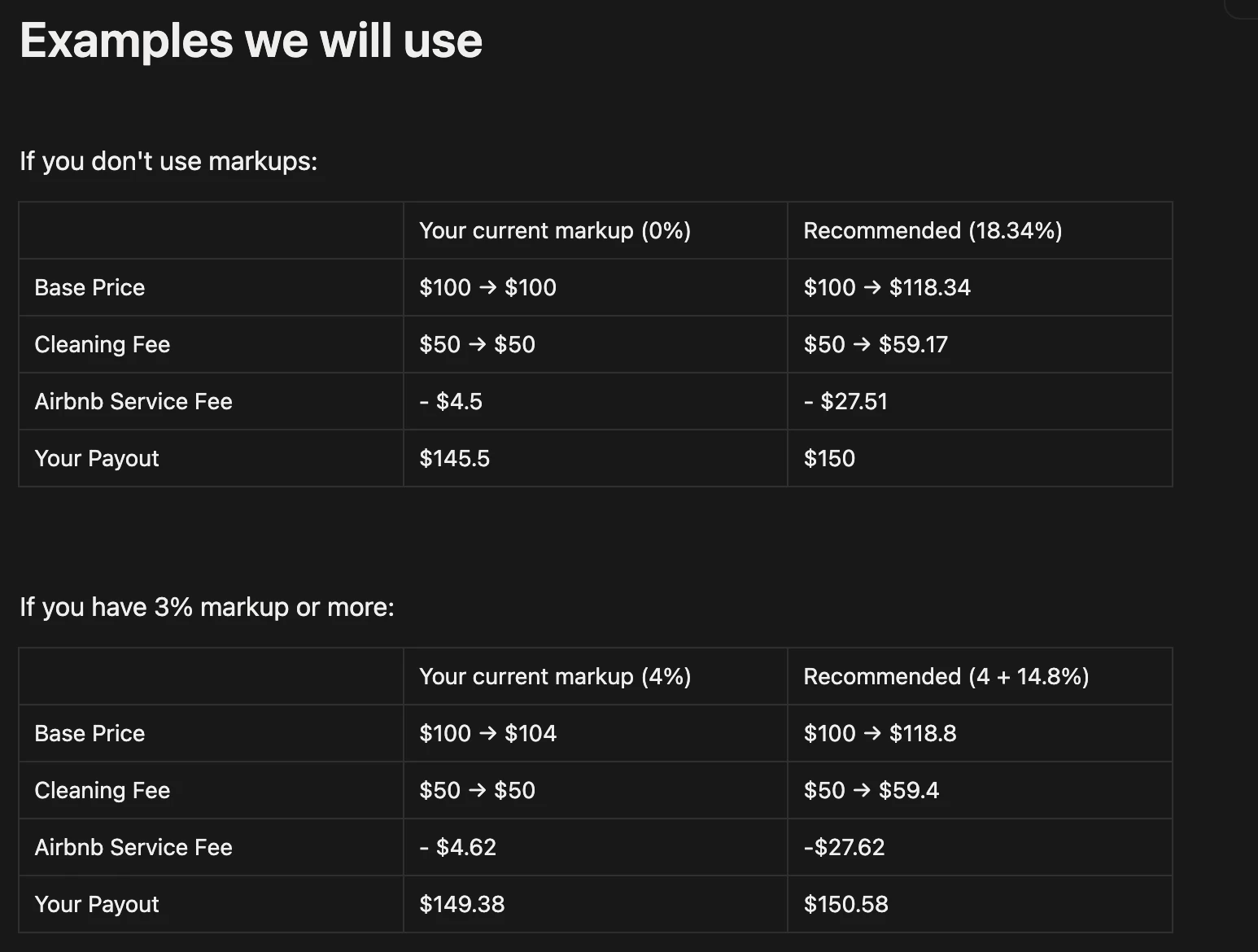Screen dimensions: 1258x952
Task: Click 'Recommended (4 + 14.8%)' column header
Action: click(x=946, y=677)
